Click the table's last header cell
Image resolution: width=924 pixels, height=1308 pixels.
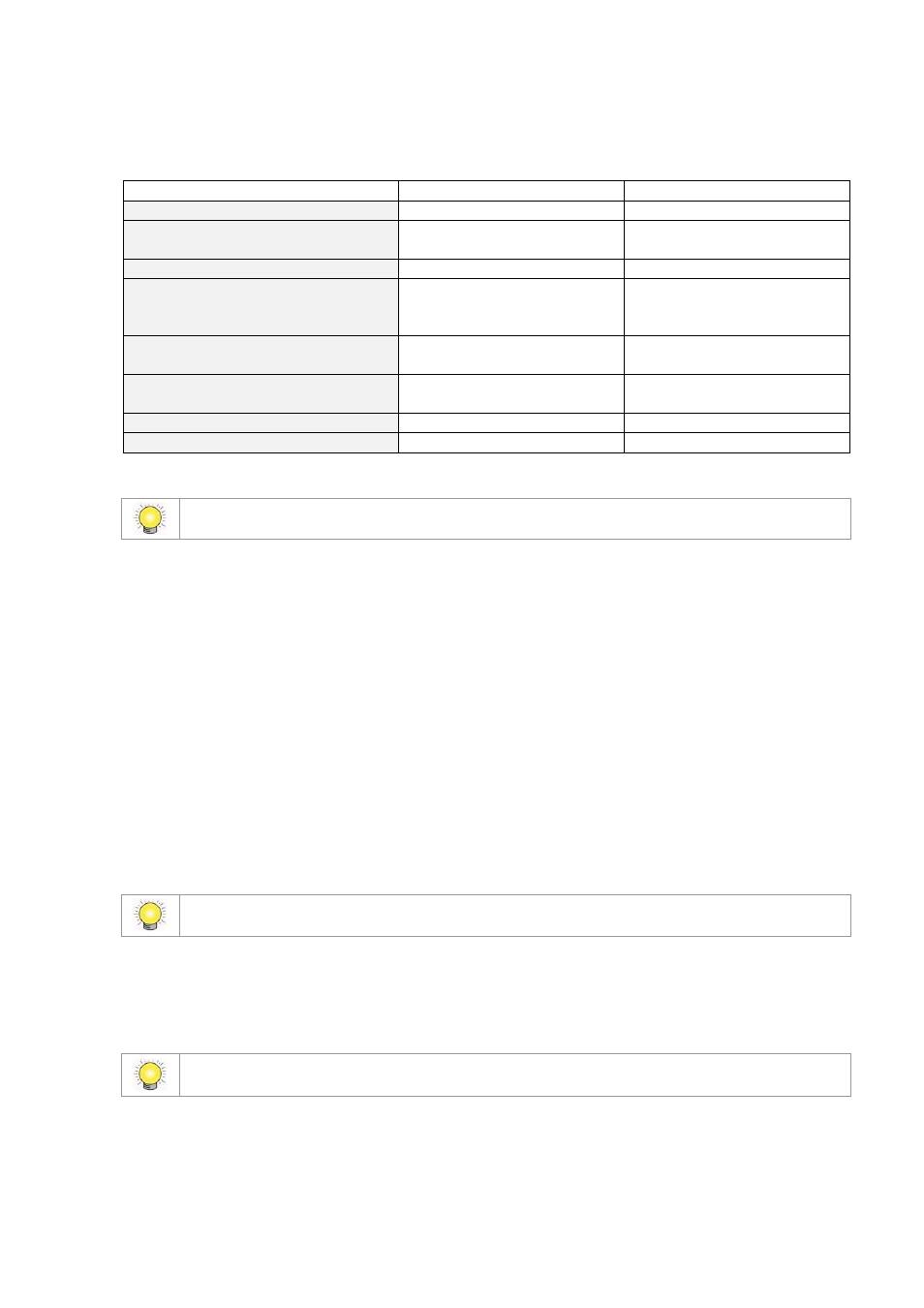tap(737, 191)
